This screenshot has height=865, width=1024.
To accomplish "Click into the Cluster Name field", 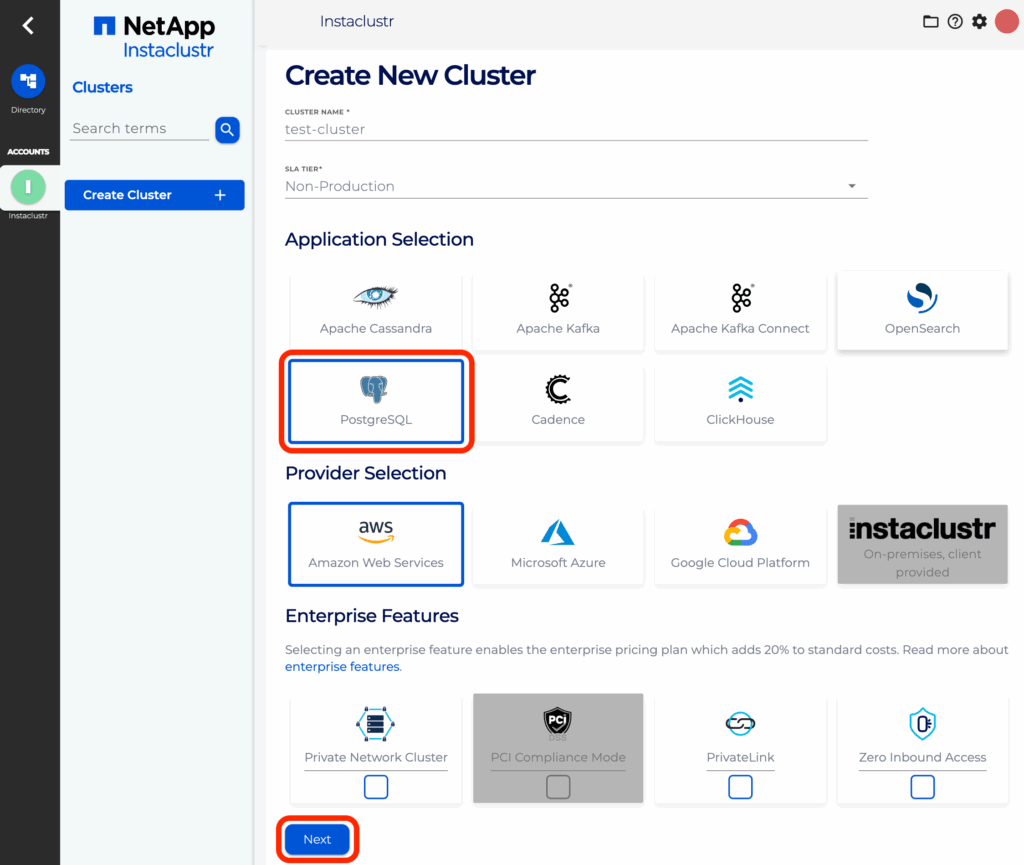I will [575, 129].
